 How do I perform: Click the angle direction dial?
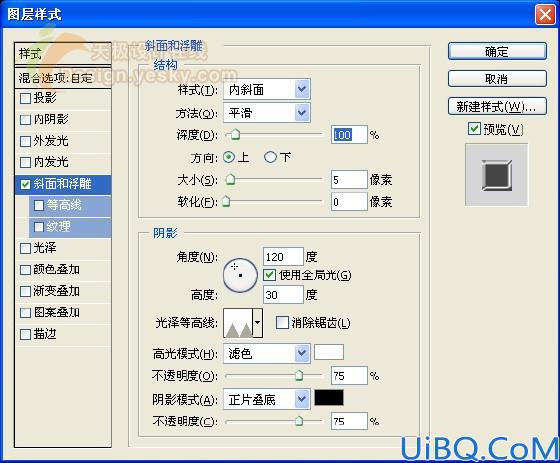[x=240, y=275]
